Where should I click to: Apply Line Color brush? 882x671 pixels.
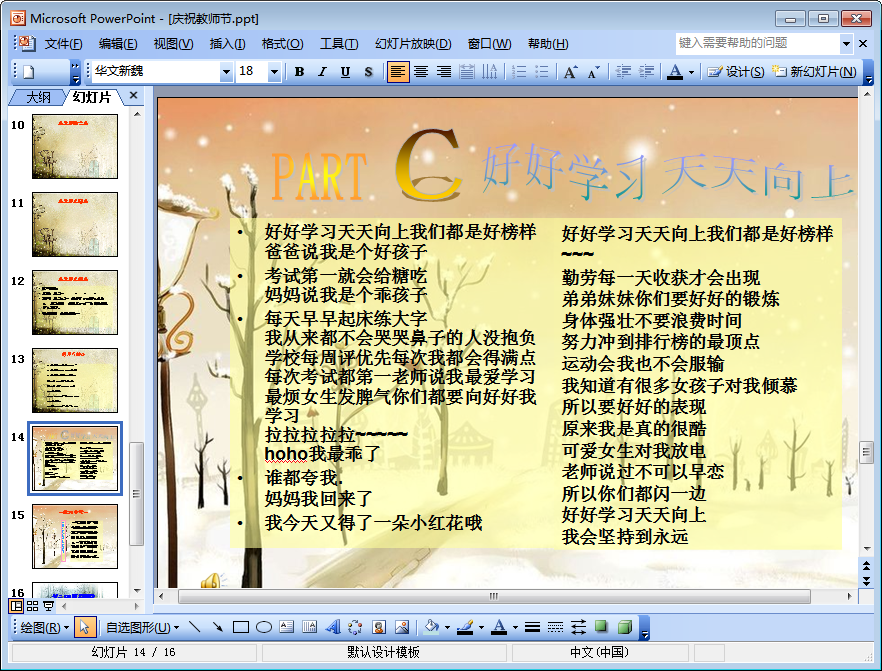tap(465, 627)
